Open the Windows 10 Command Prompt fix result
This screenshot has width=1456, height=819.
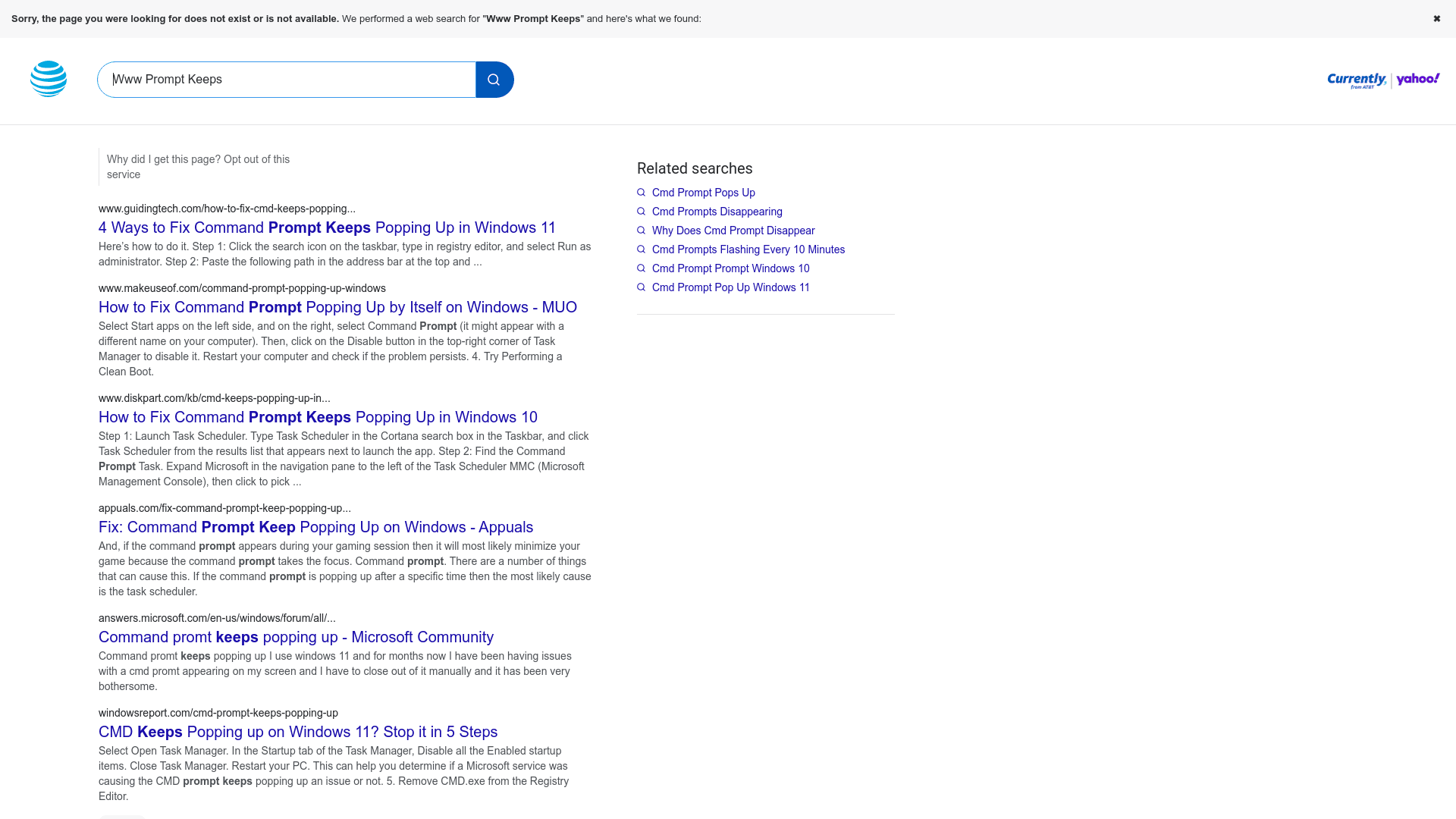click(318, 417)
